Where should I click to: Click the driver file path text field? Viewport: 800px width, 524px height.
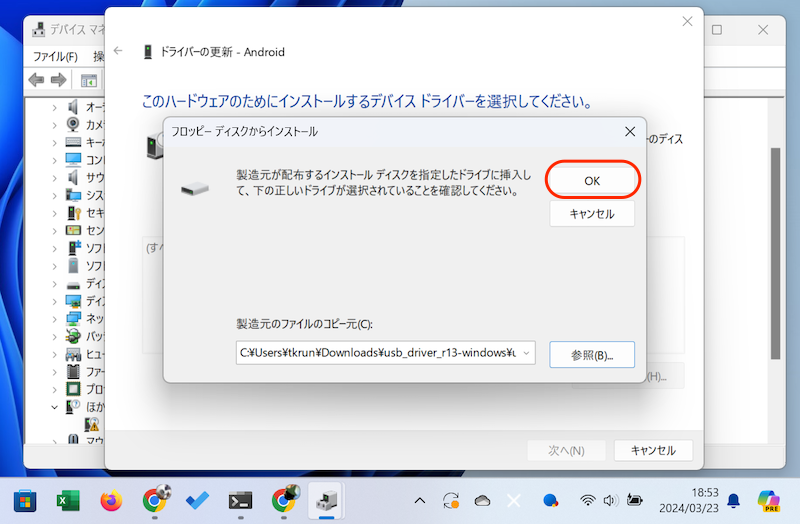pos(378,352)
